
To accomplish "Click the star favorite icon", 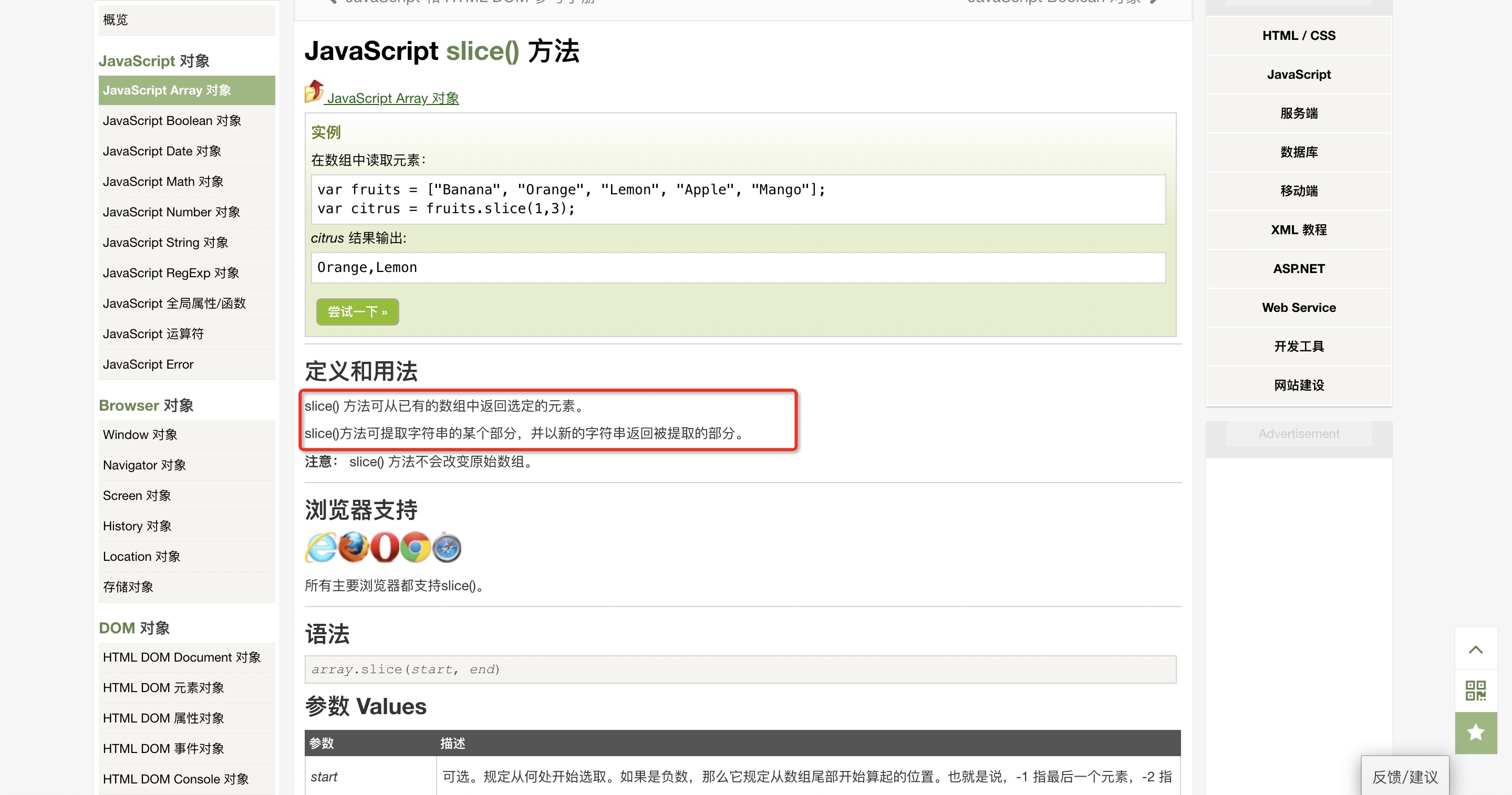I will tap(1475, 732).
